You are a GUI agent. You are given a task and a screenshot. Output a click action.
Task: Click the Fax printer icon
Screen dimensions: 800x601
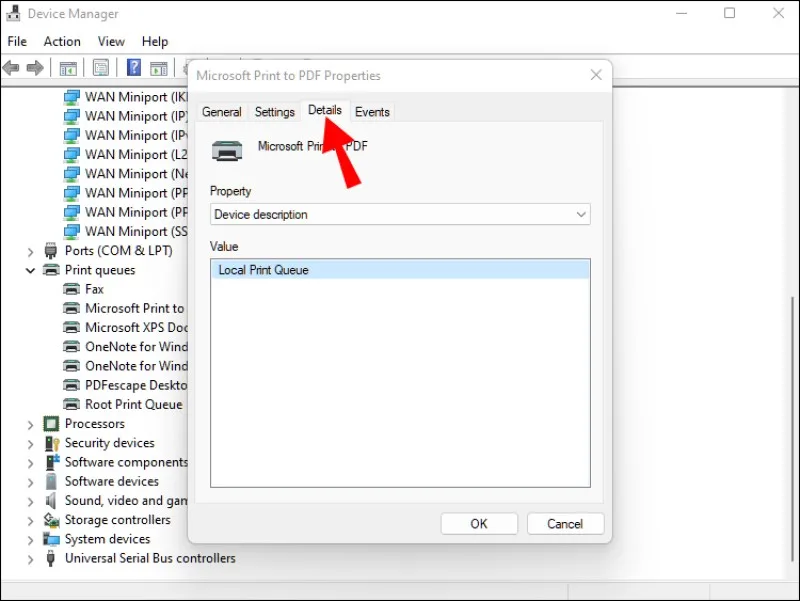click(x=71, y=289)
